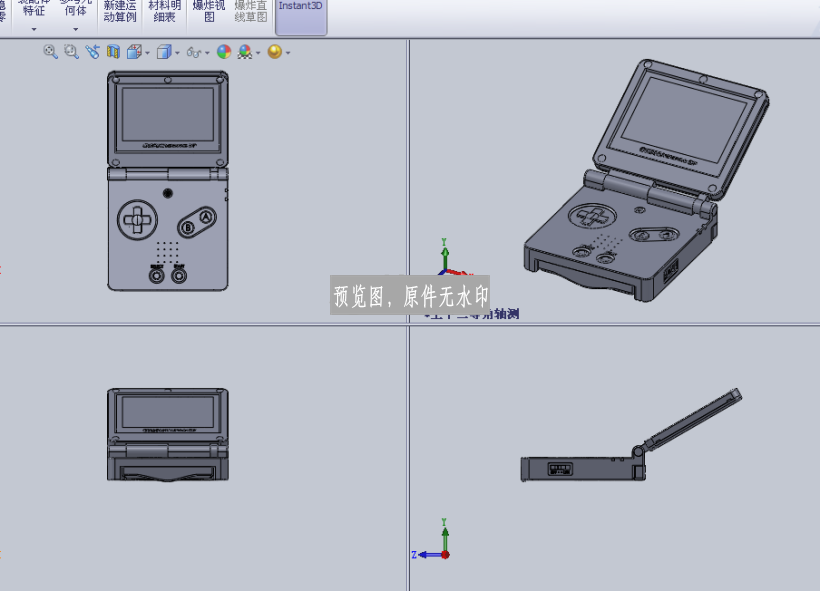Screen dimensions: 820x591
Task: Expand the 何体 reference geometry dropdown arrow
Action: pyautogui.click(x=76, y=29)
